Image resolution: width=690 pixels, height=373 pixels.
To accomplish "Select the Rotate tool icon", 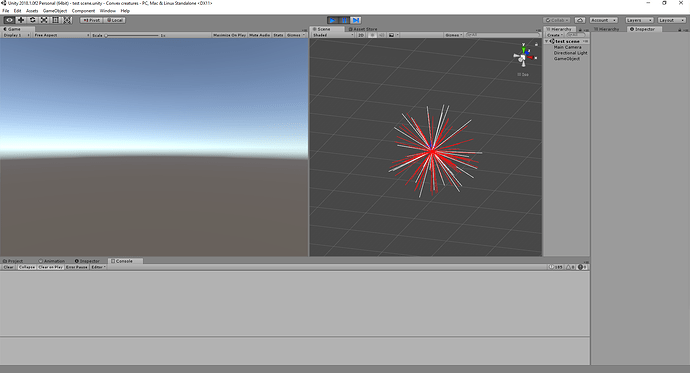I will point(32,20).
